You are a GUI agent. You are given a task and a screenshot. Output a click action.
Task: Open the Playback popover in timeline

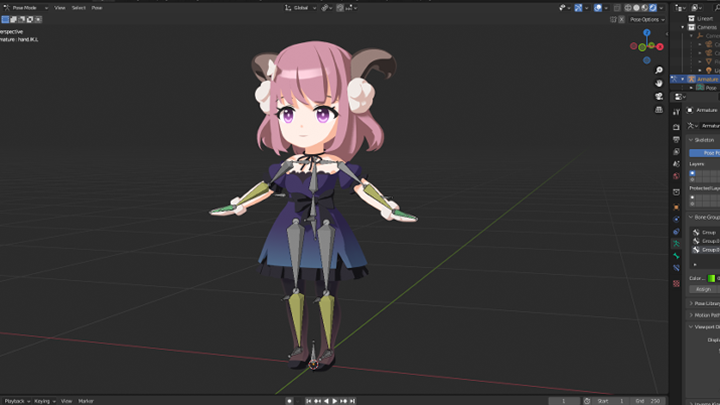point(17,401)
